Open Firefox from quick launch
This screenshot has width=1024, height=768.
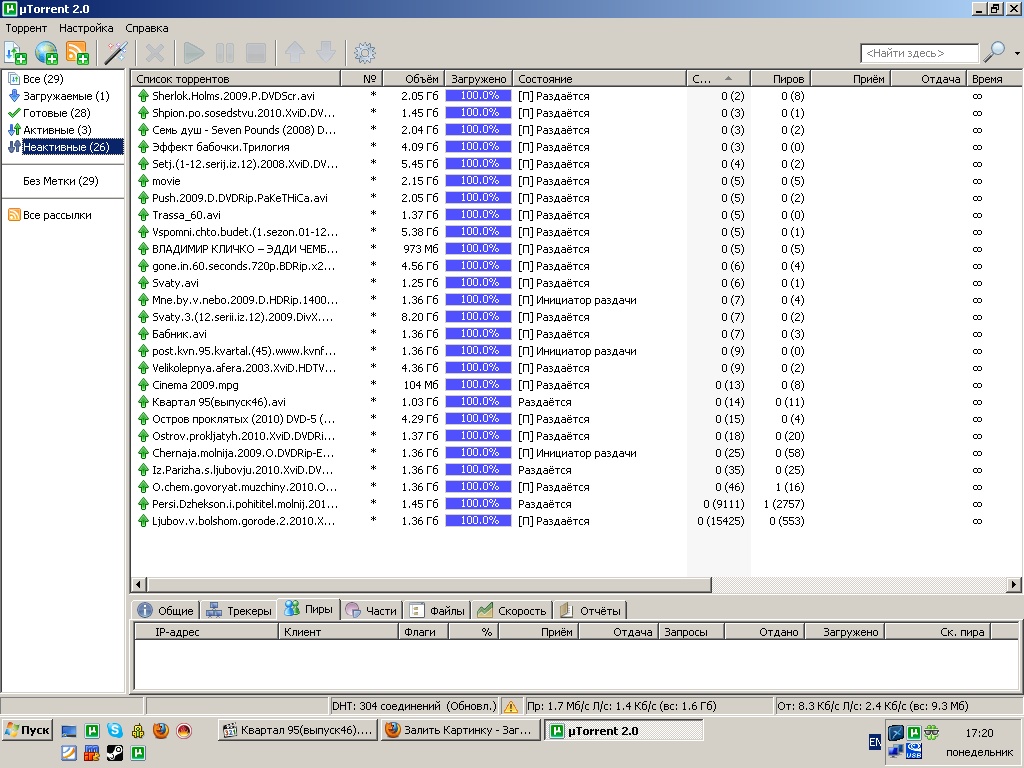161,730
